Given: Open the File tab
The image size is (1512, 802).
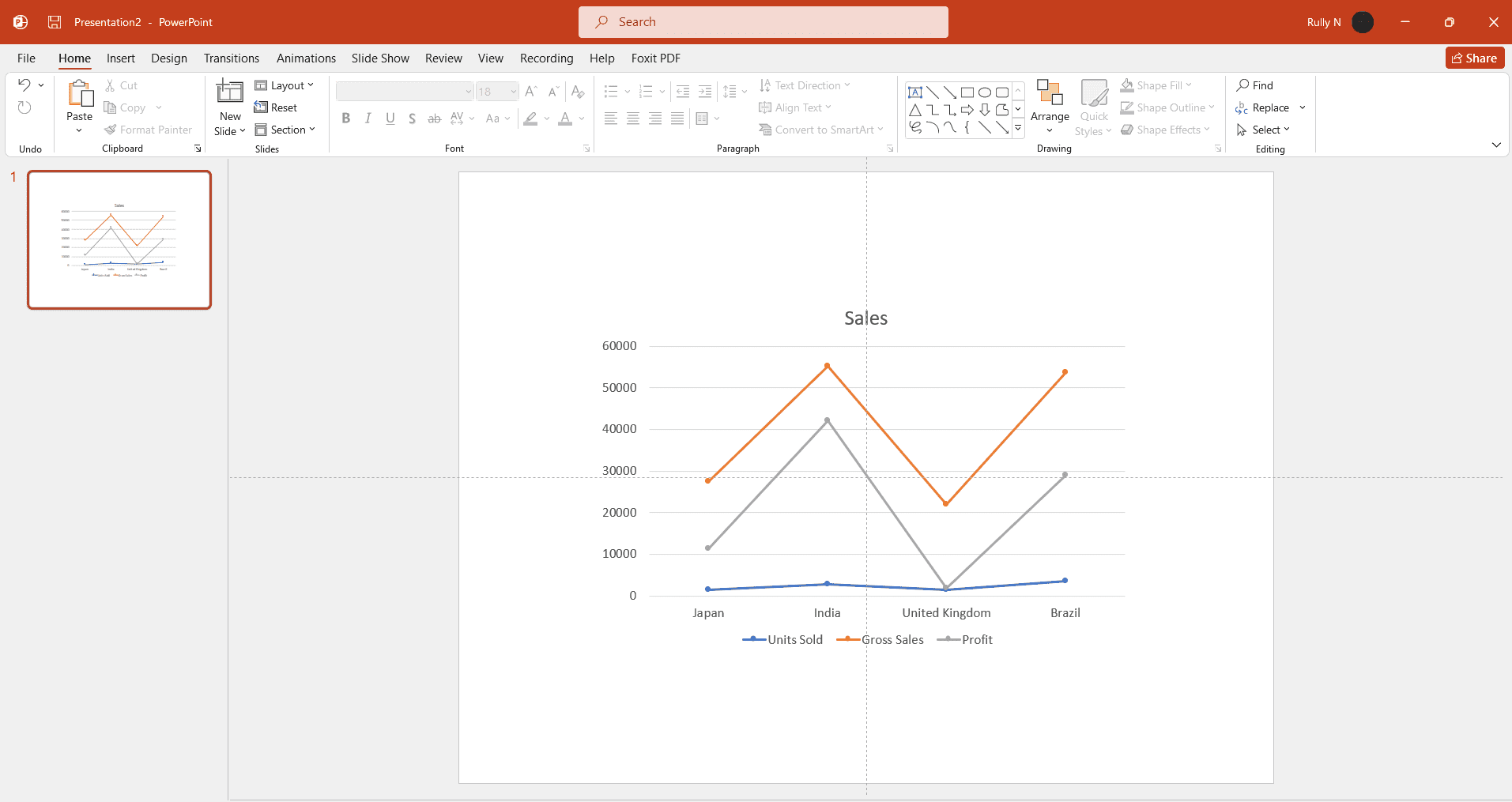Looking at the screenshot, I should click(x=26, y=58).
